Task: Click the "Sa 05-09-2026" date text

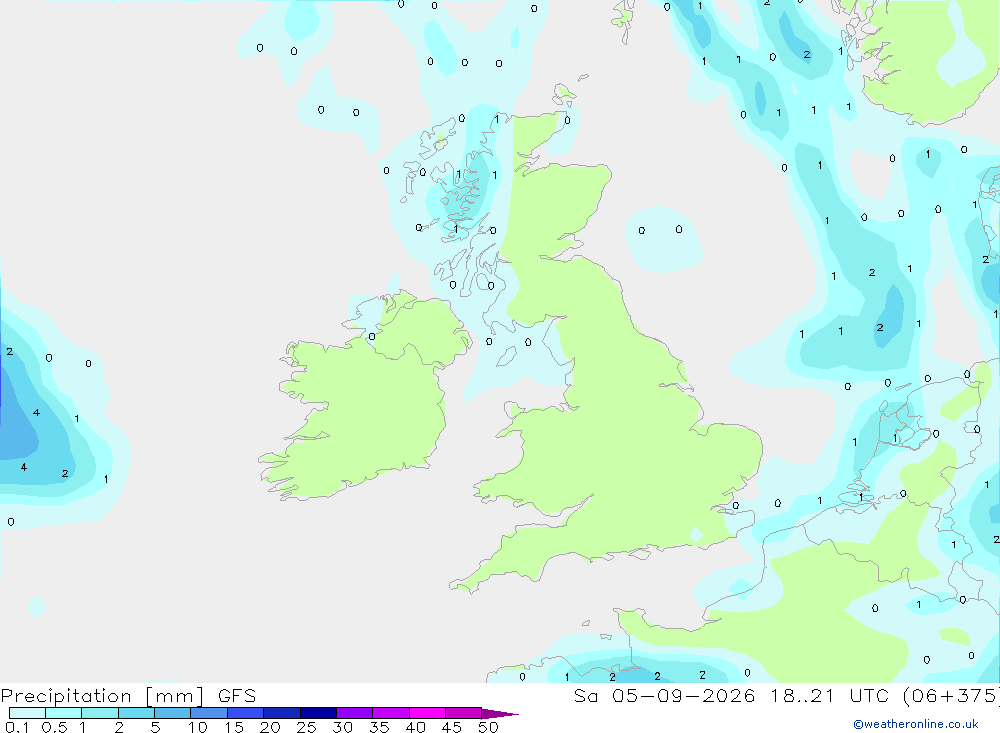Action: click(x=664, y=696)
